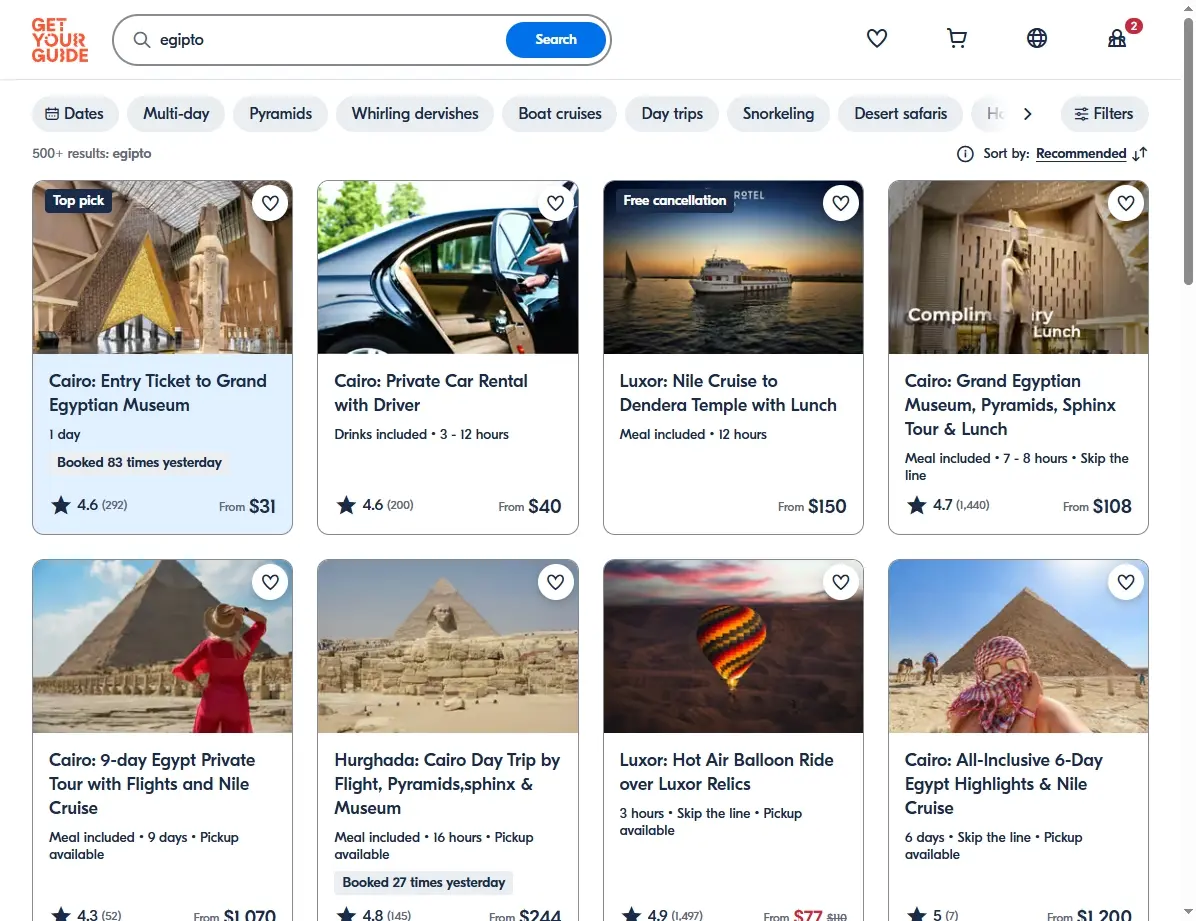Viewport: 1196px width, 921px height.
Task: Select the Desert safaris filter chip
Action: pyautogui.click(x=900, y=114)
